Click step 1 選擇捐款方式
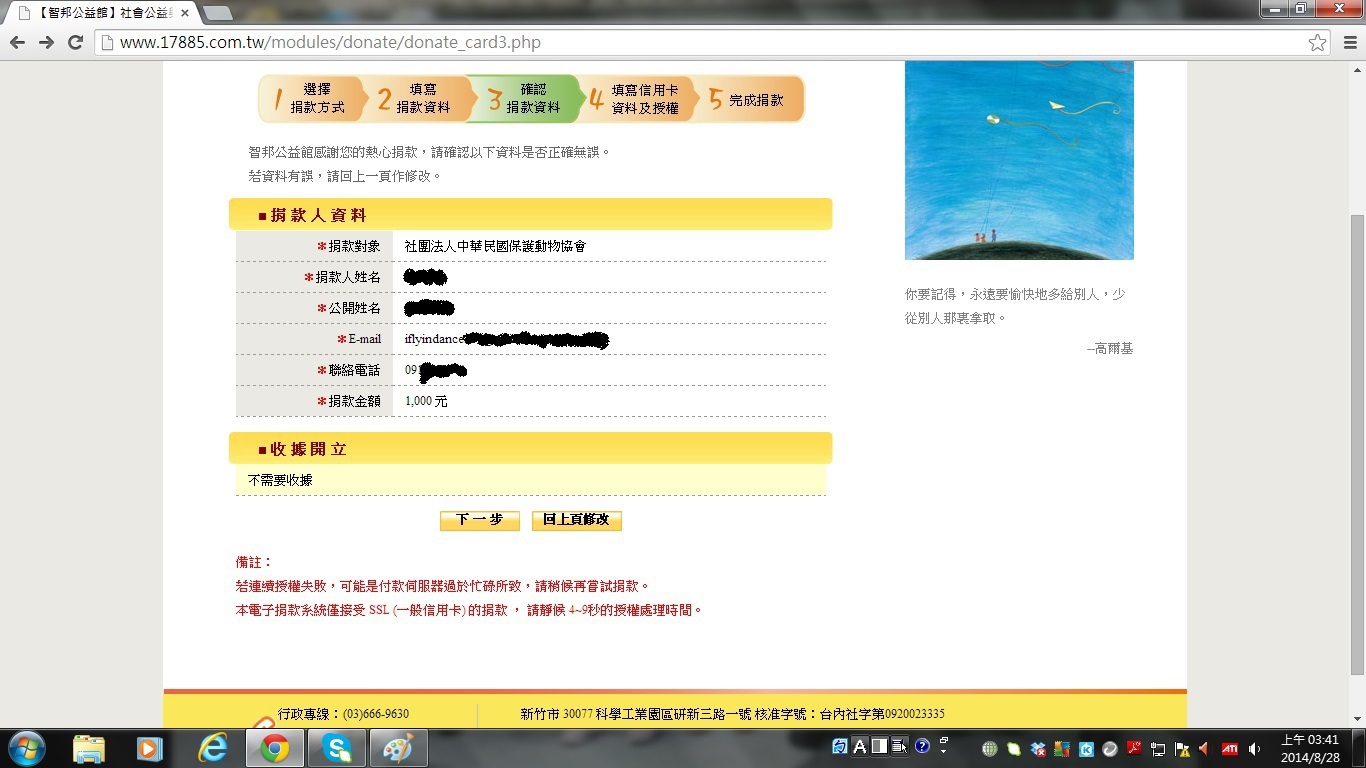Viewport: 1366px width, 768px height. (310, 99)
